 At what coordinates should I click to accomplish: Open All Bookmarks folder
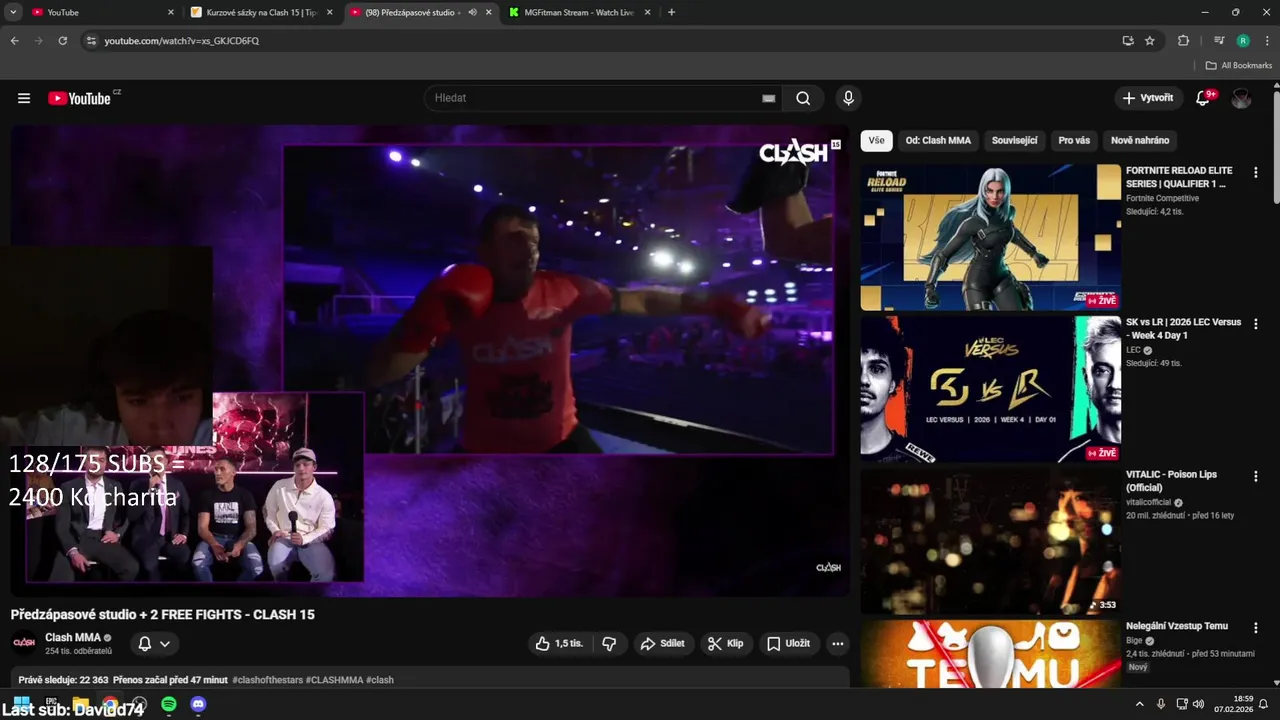click(x=1238, y=65)
